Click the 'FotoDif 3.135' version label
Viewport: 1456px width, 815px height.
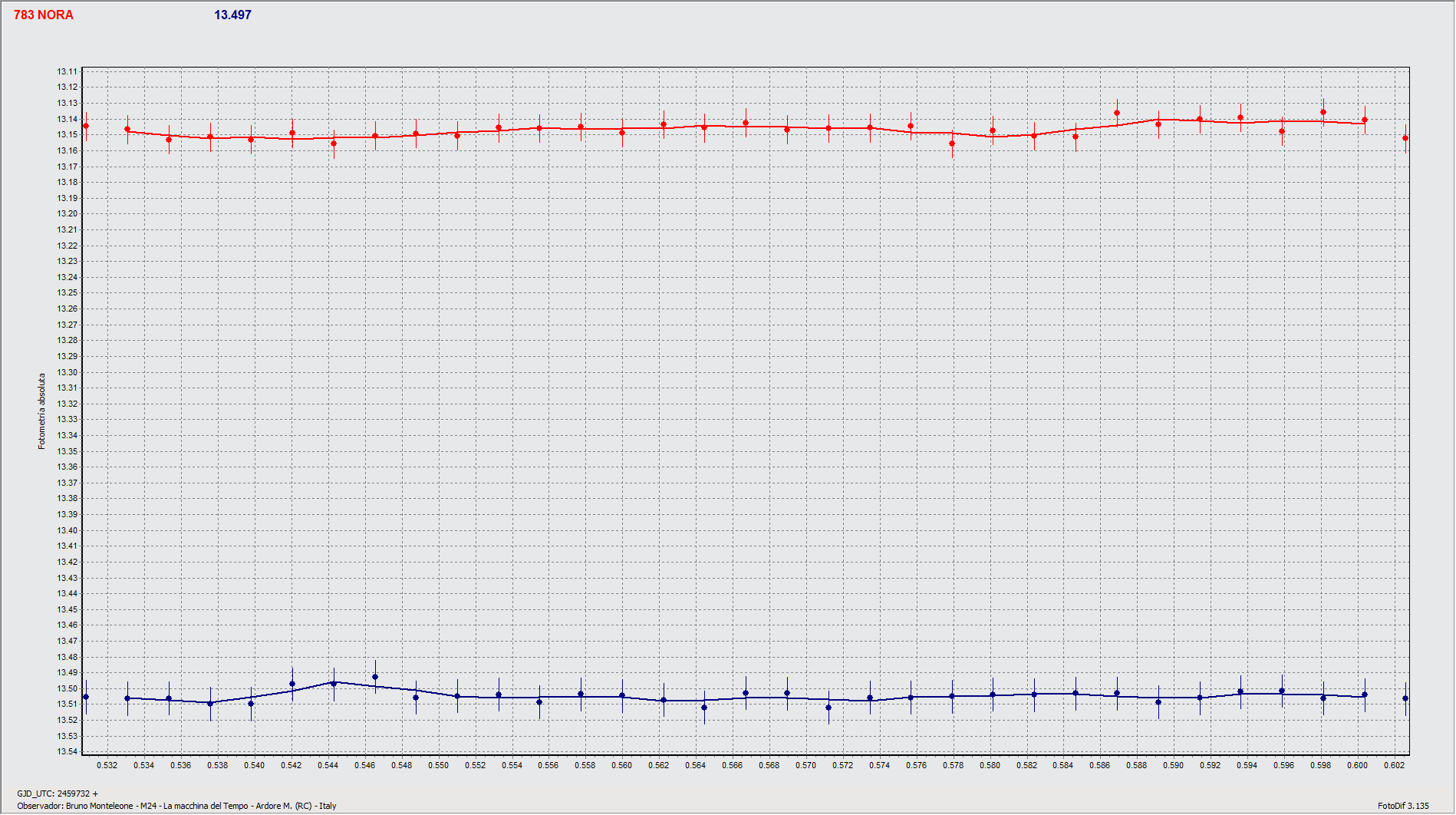pos(1403,806)
